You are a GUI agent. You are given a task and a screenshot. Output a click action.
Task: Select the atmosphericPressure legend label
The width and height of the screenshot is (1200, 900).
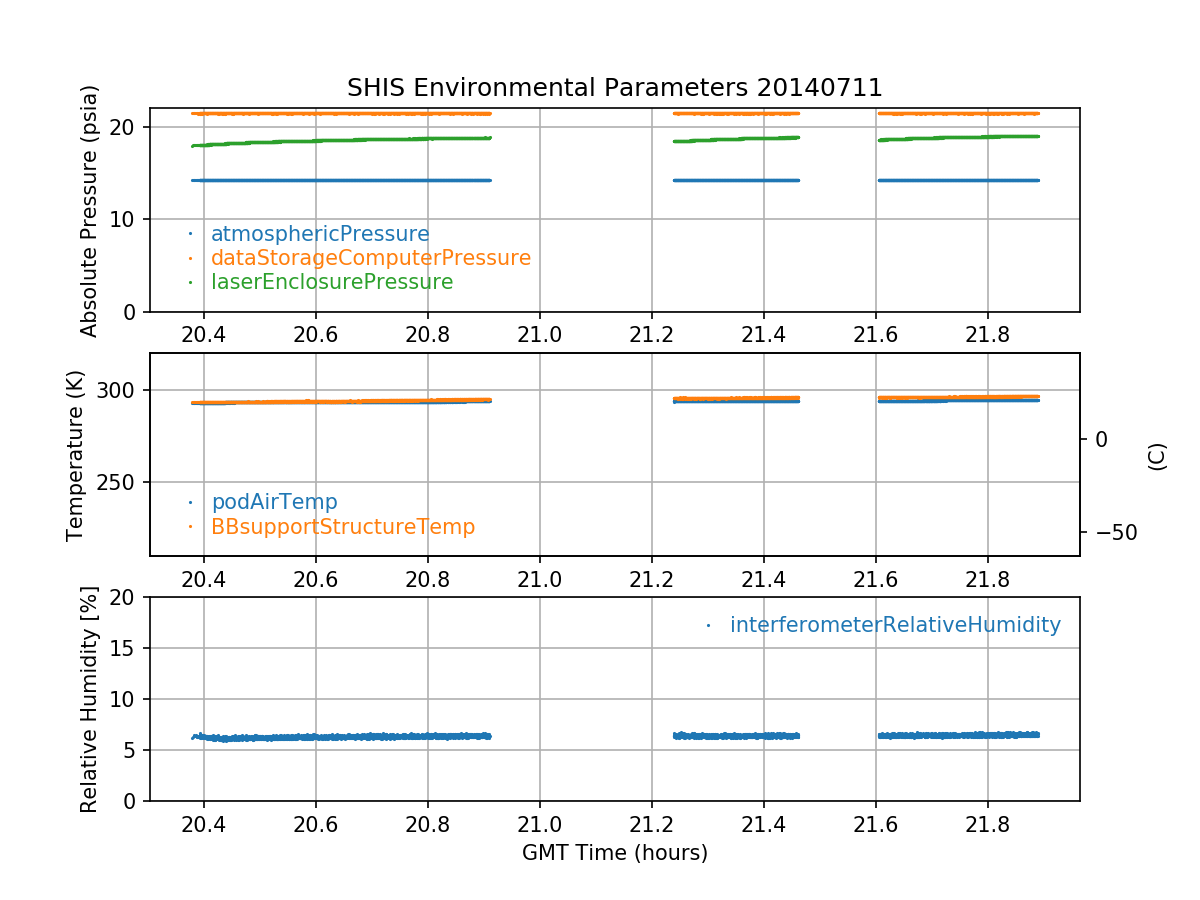[320, 234]
